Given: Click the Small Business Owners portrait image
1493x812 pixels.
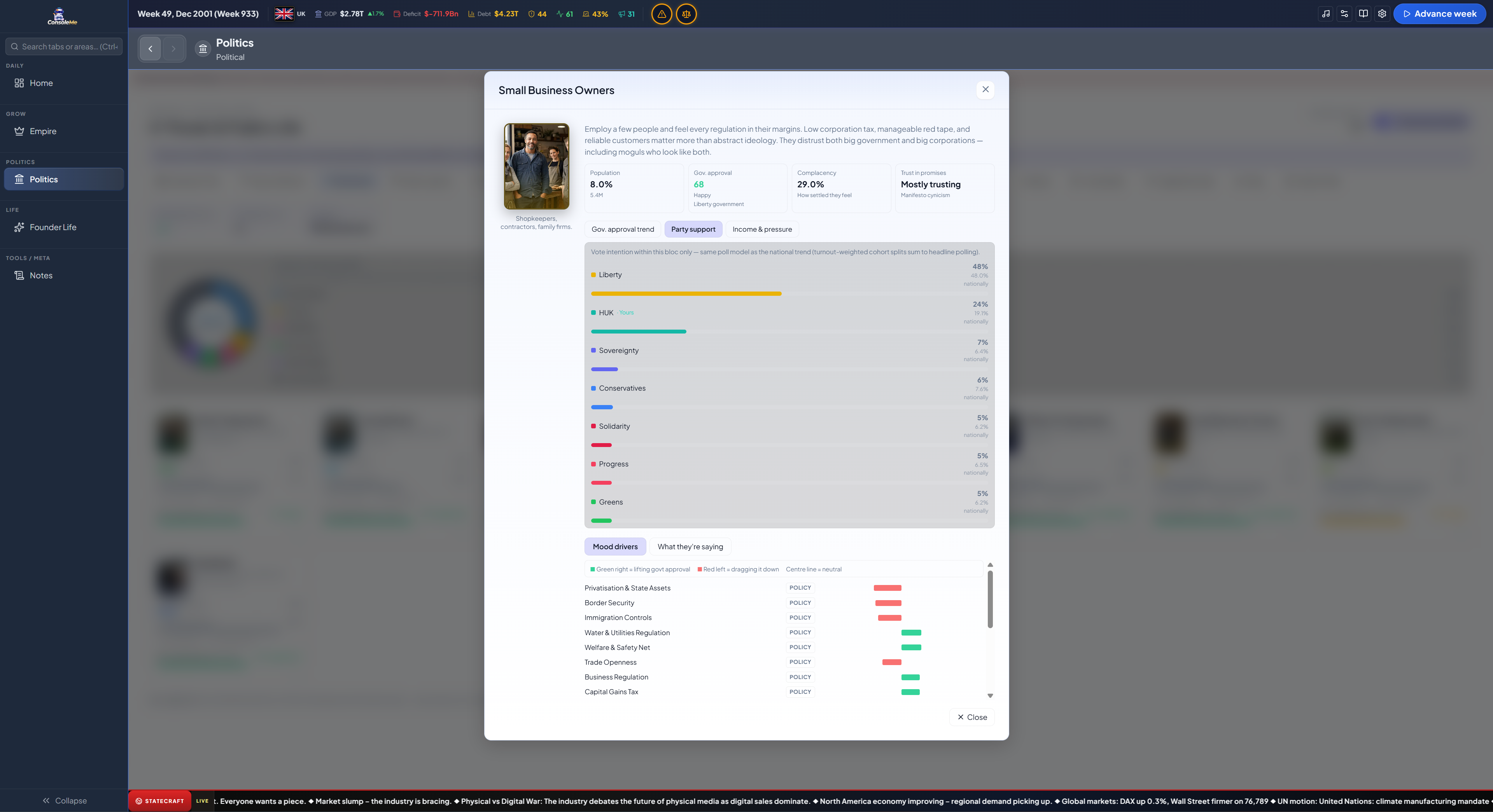Looking at the screenshot, I should (x=536, y=166).
